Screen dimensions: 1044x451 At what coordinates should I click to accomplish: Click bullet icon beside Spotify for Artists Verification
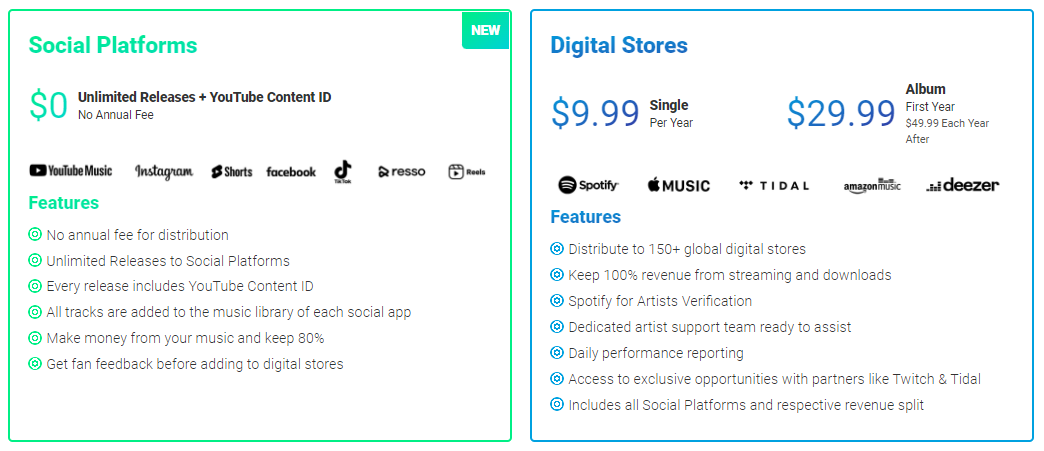pyautogui.click(x=557, y=301)
